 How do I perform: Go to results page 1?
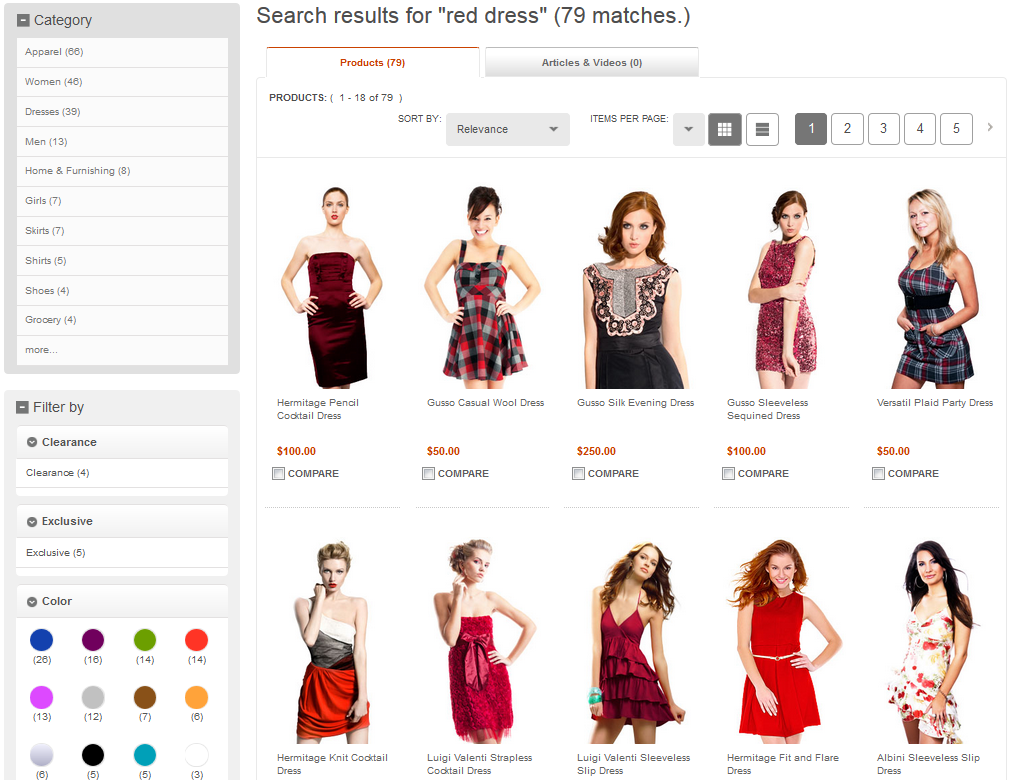click(811, 129)
